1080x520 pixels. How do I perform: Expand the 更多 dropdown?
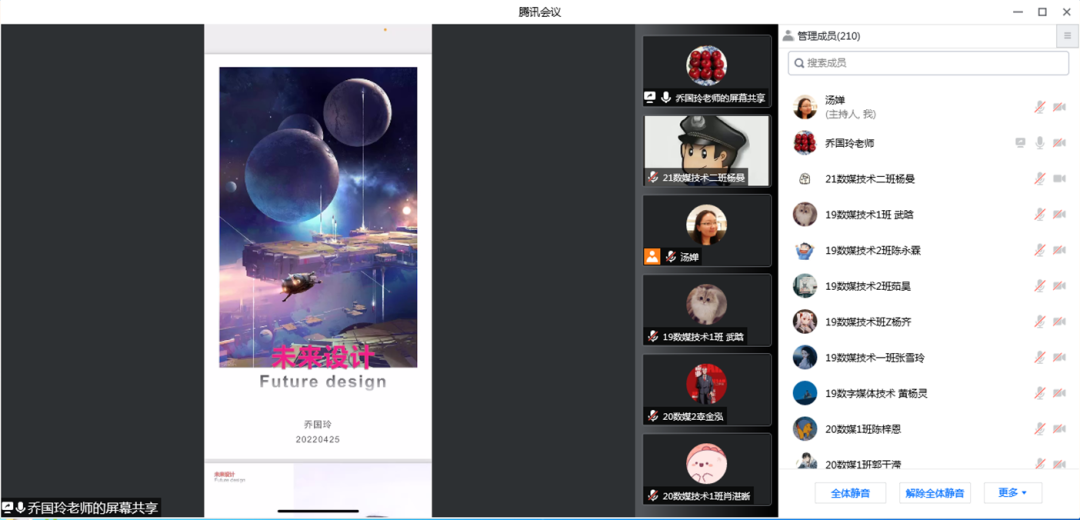coord(1012,493)
